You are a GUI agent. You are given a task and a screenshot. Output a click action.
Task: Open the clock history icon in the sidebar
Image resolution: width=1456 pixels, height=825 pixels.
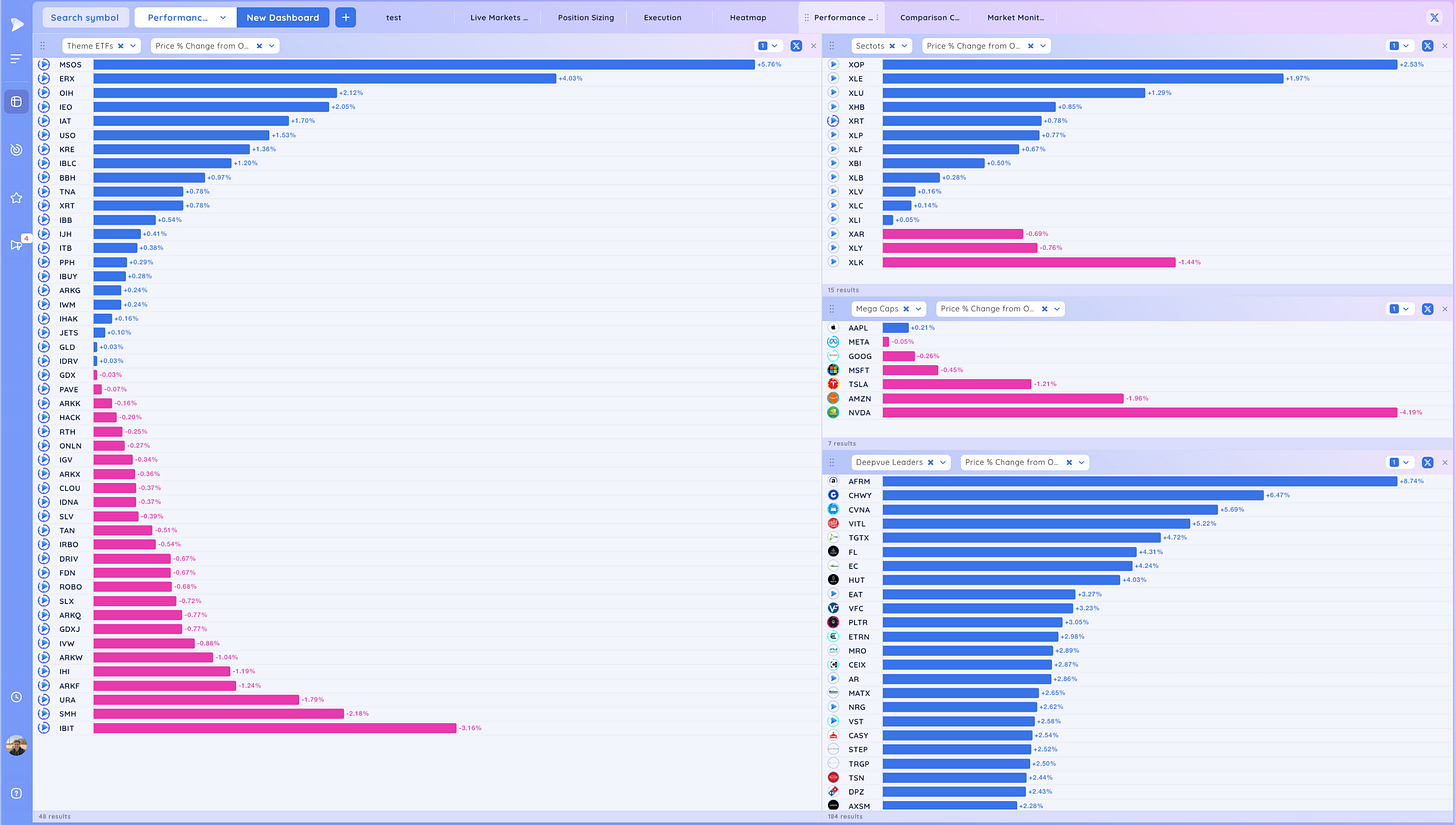(16, 697)
